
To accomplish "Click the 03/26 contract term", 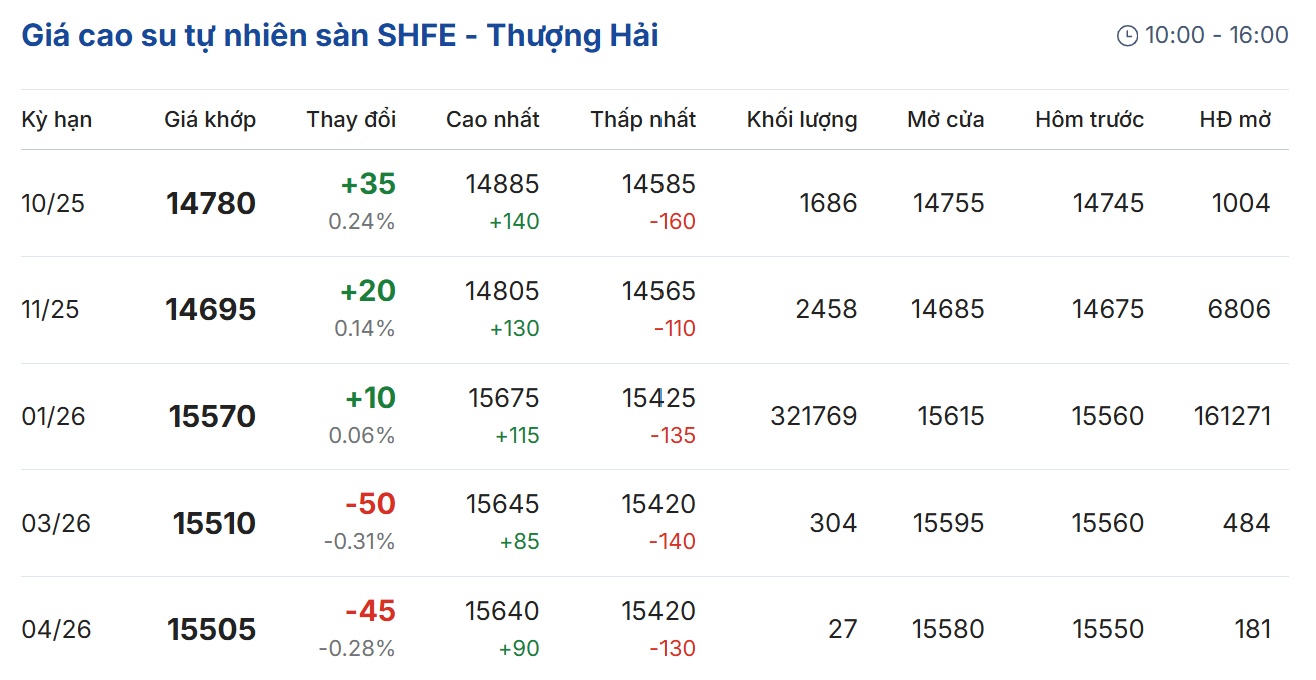I will coord(56,524).
